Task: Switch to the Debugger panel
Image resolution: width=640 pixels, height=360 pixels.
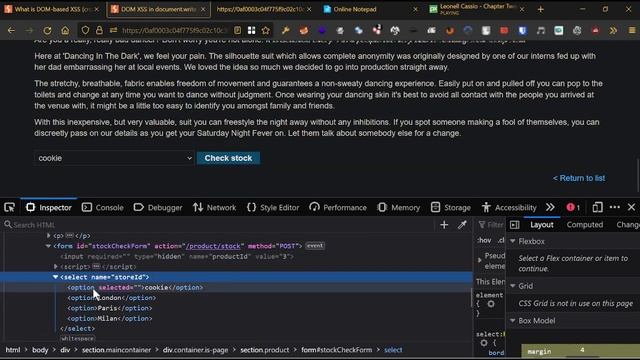Action: coord(158,207)
